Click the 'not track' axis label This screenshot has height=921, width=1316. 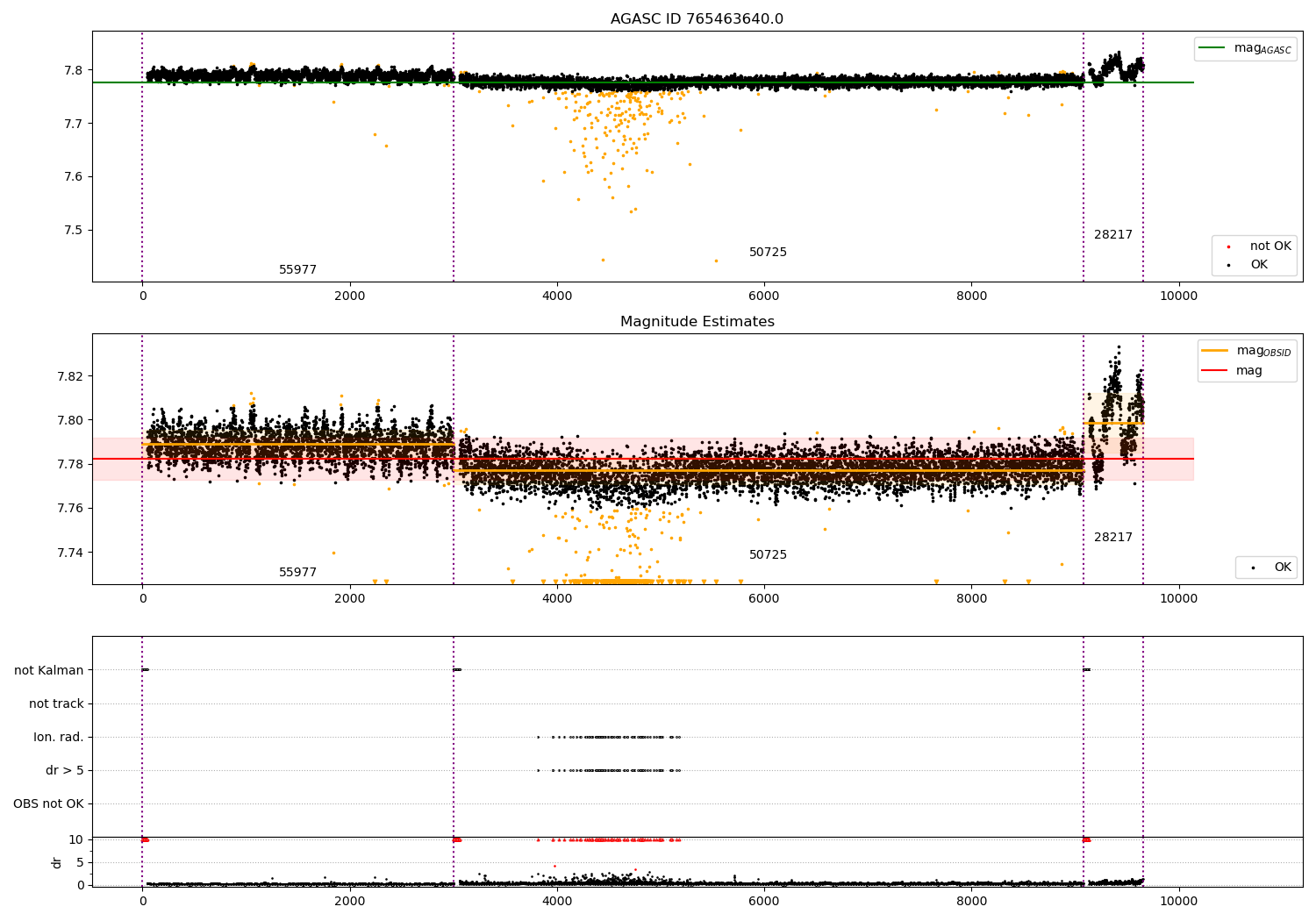tap(56, 703)
